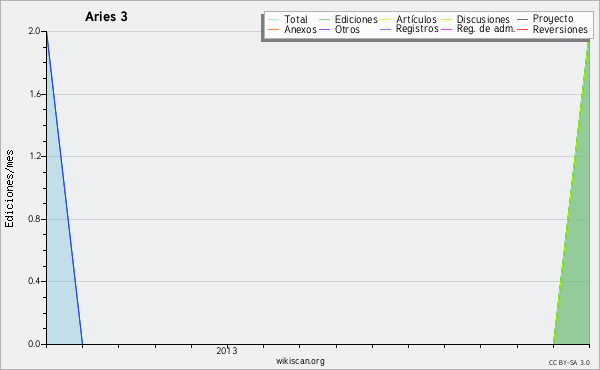Click the chart title Aries 3
This screenshot has height=370, width=600.
106,16
